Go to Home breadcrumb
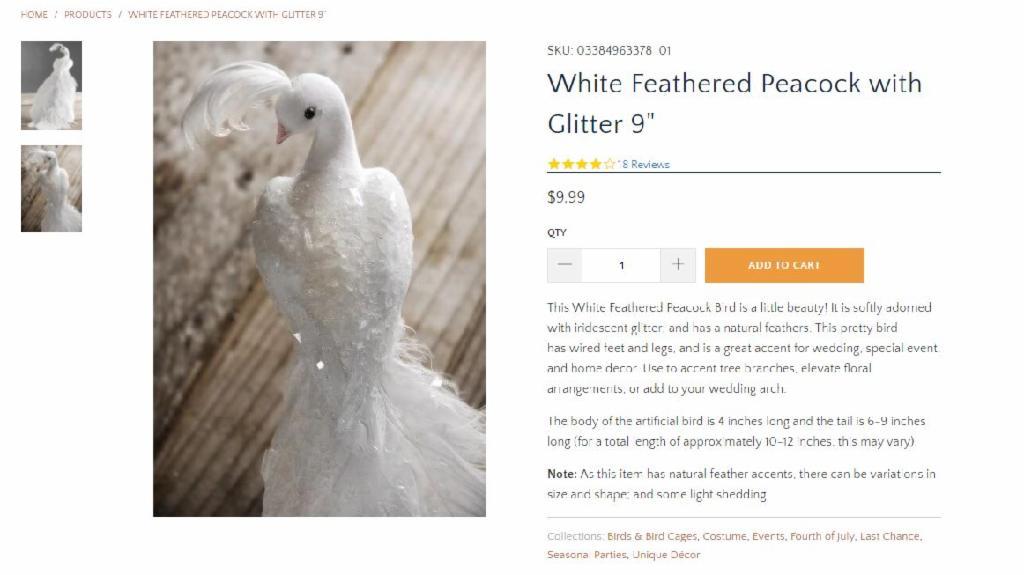 [34, 14]
